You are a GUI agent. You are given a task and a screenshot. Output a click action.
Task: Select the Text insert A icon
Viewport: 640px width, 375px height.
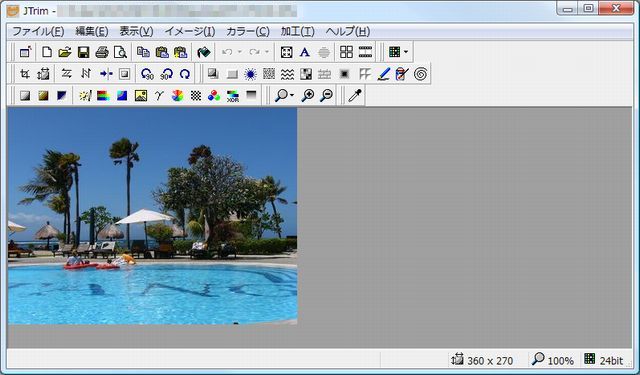click(304, 52)
